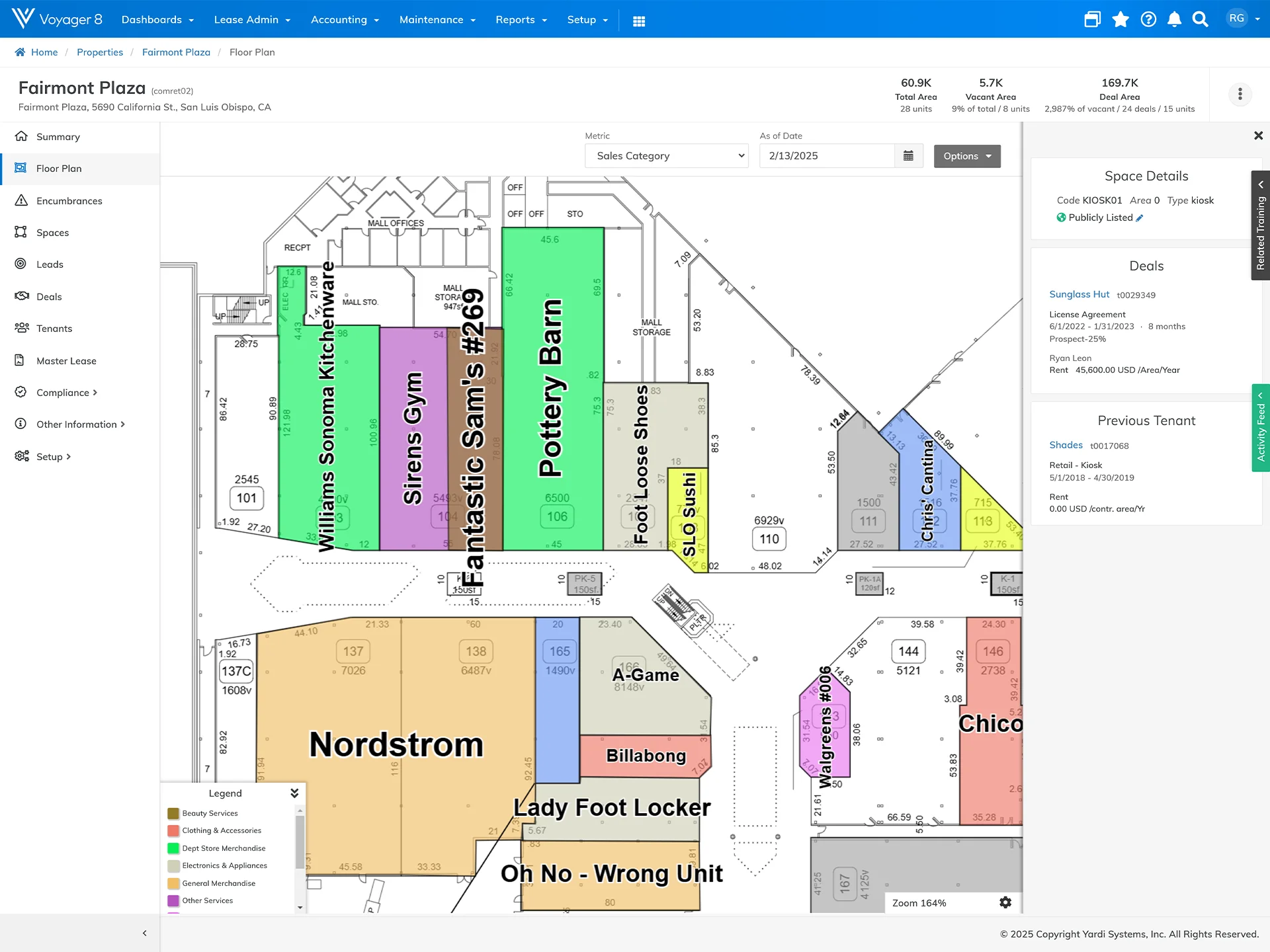Select Spaces in the left sidebar
Image resolution: width=1270 pixels, height=952 pixels.
click(52, 232)
